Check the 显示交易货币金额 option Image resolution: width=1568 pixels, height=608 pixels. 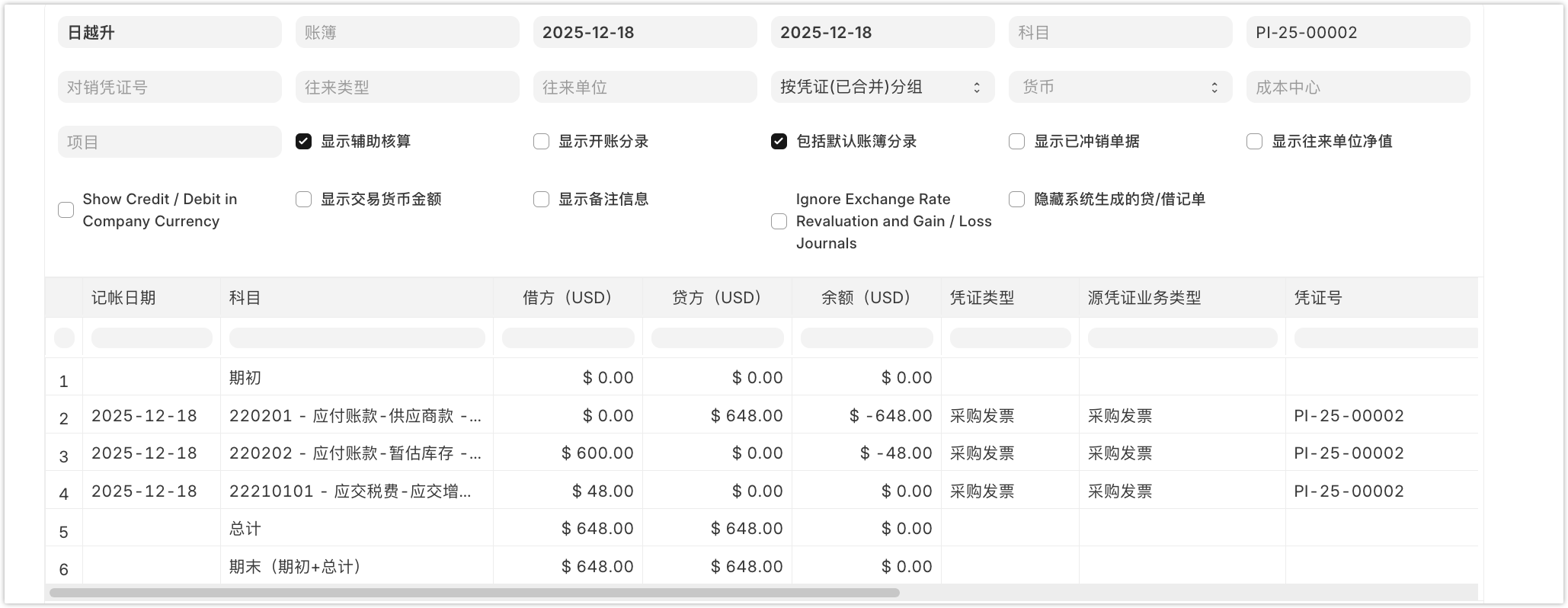pyautogui.click(x=303, y=200)
